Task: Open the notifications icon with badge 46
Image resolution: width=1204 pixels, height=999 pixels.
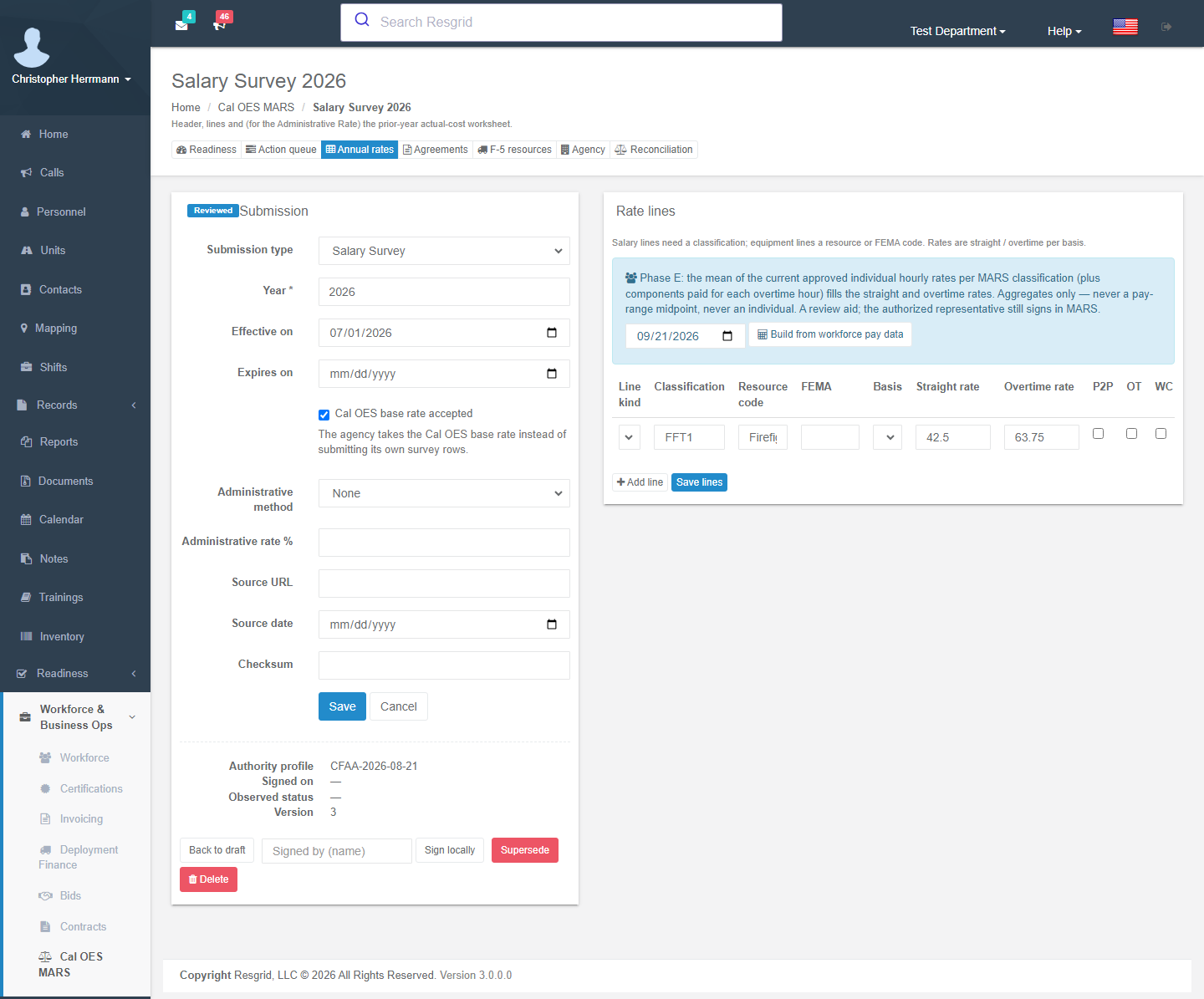Action: [220, 25]
